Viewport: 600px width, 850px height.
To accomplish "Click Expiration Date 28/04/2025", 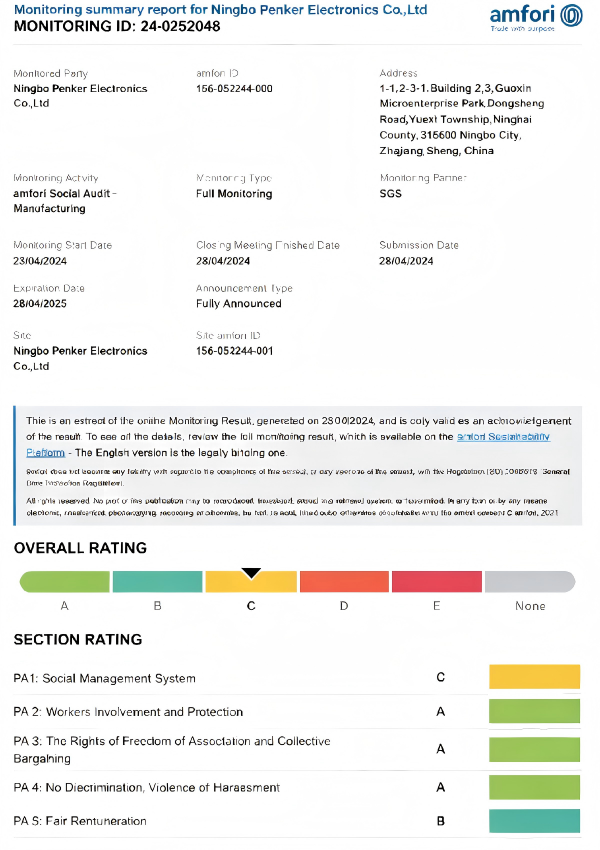I will point(40,304).
